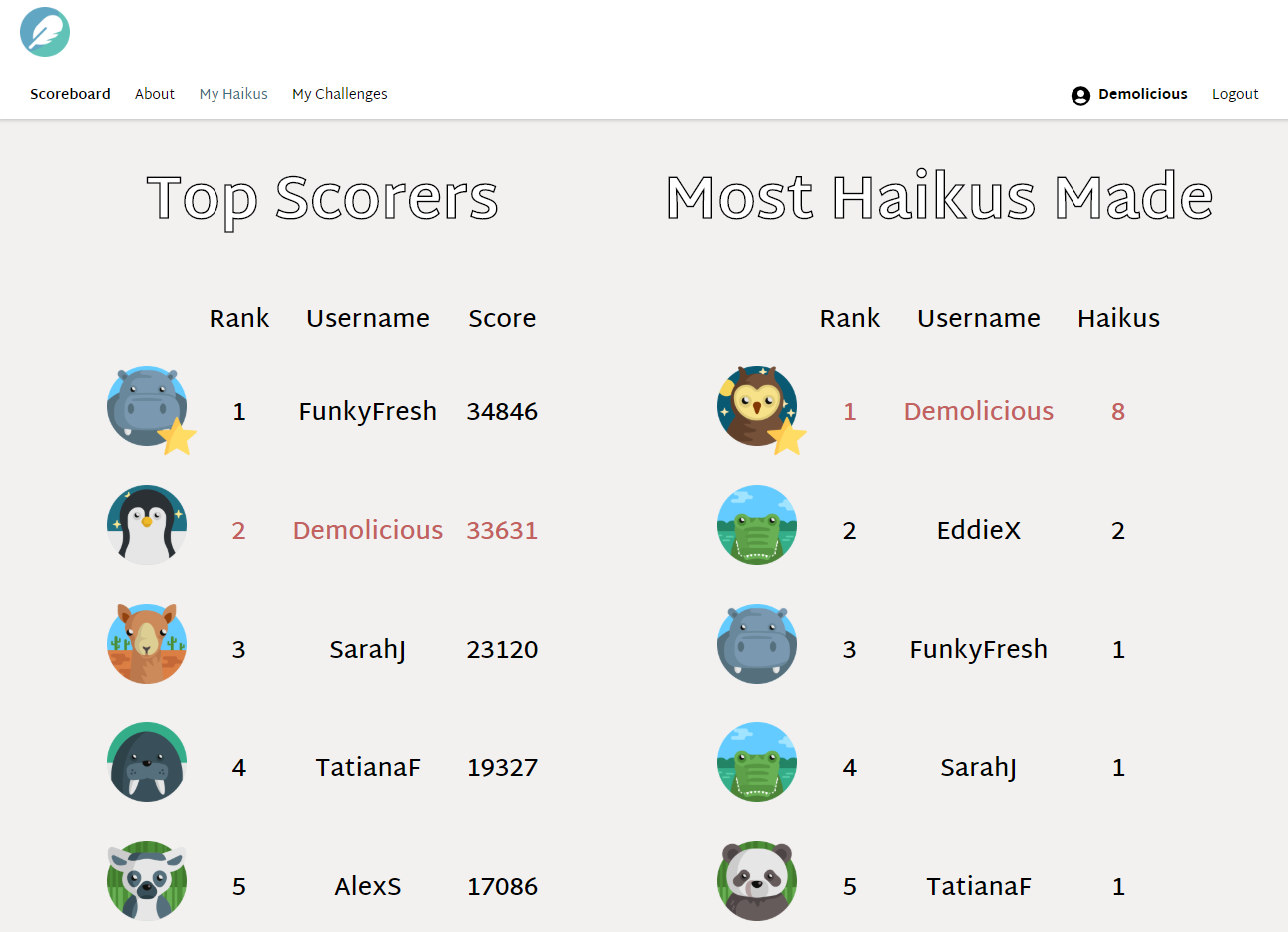Go to My Haikus
This screenshot has height=932, width=1288.
click(x=232, y=94)
